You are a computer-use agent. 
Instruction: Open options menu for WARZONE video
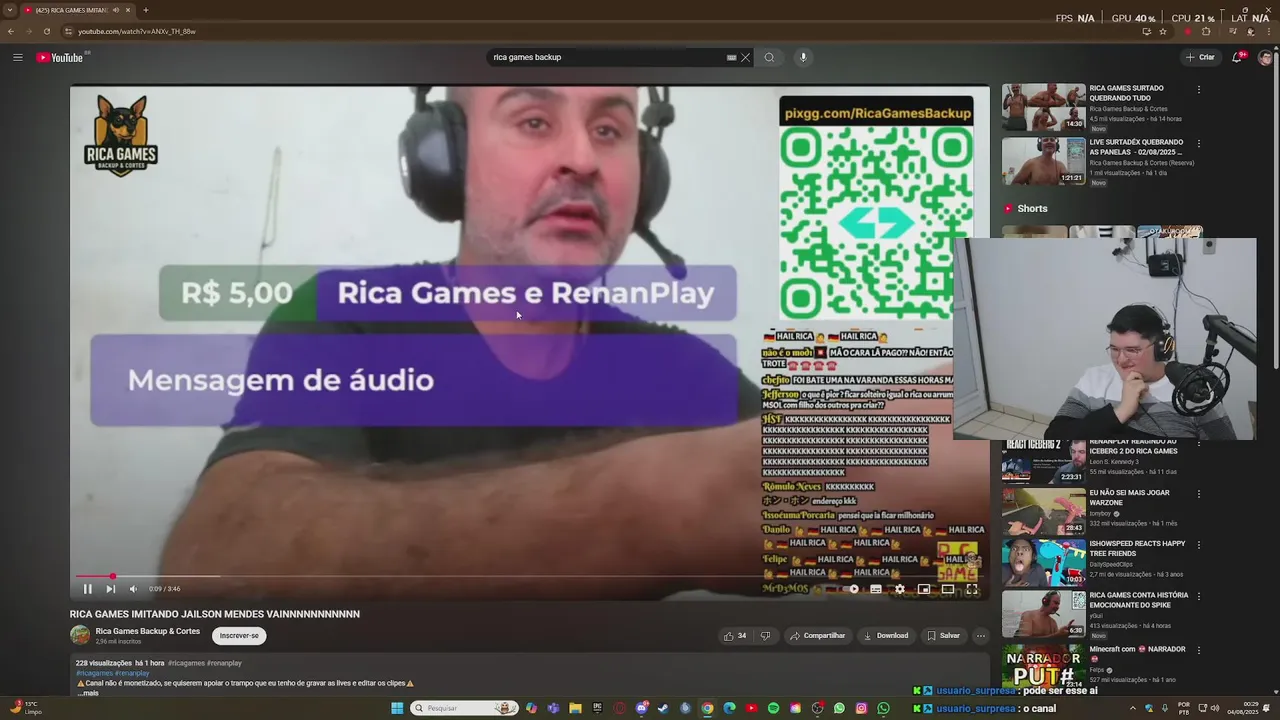[x=1198, y=494]
